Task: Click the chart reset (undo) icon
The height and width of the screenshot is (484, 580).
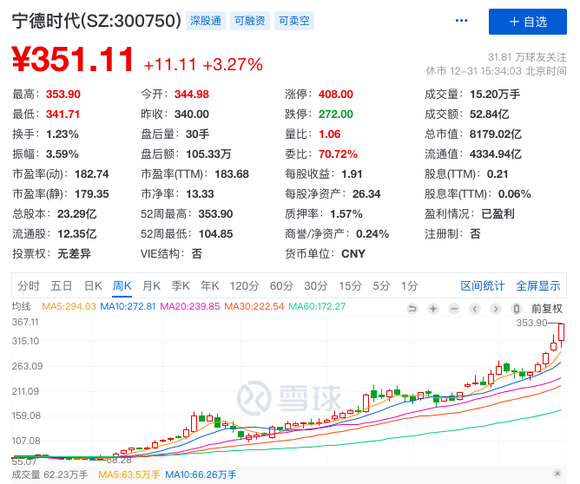Action: (x=412, y=308)
